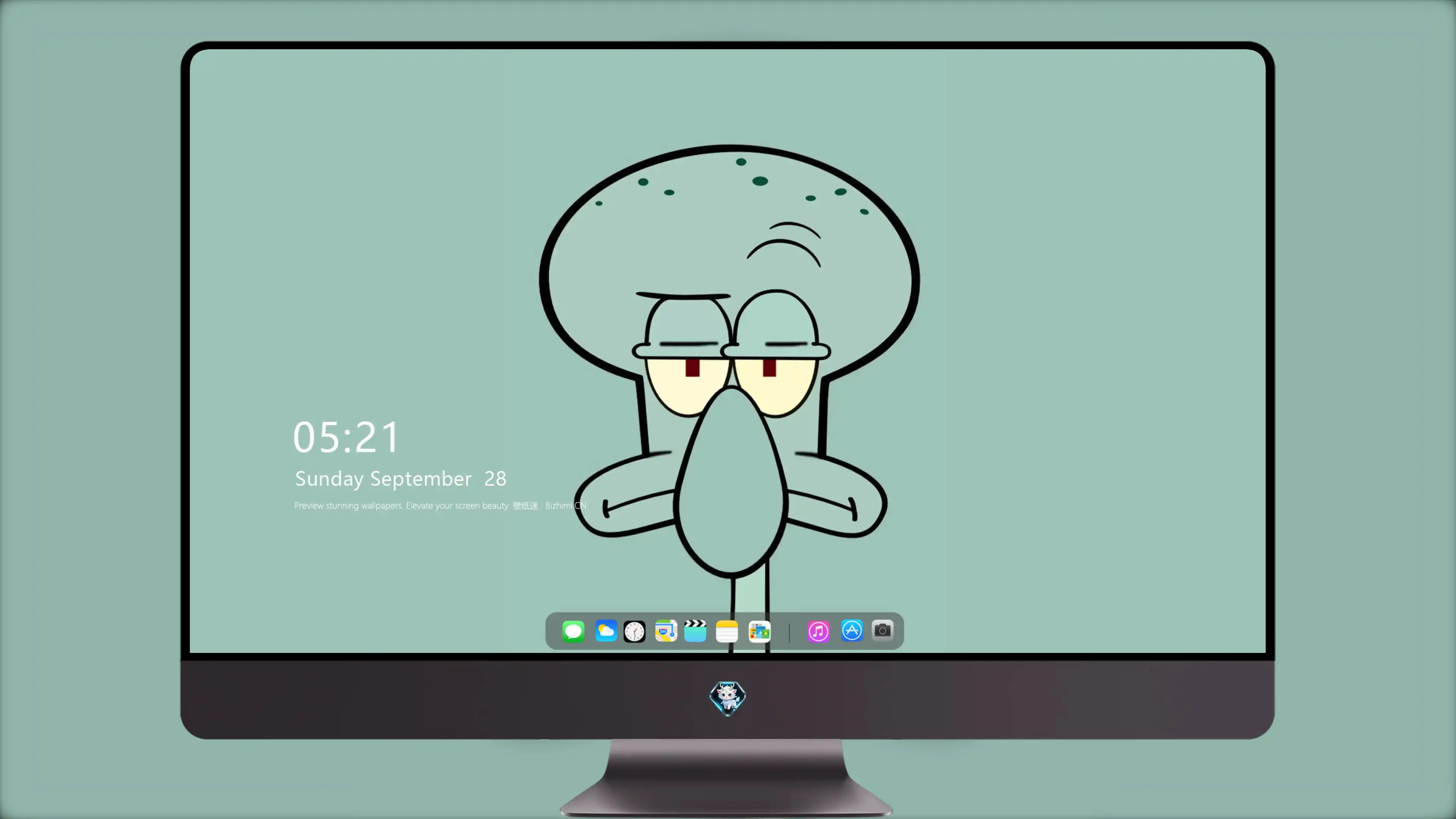Click the largest spot on Squidward's head
The height and width of the screenshot is (819, 1456).
tap(760, 181)
